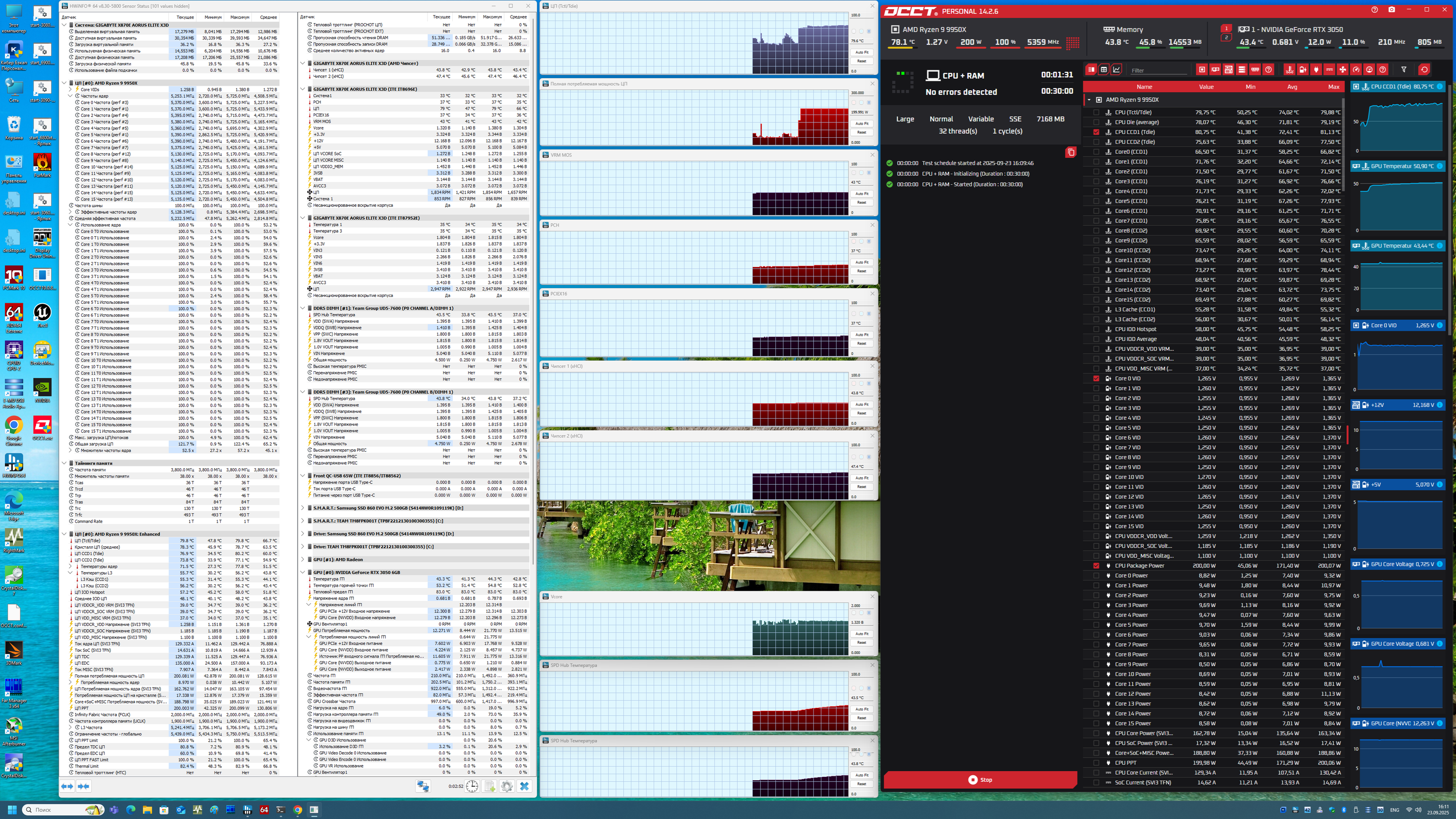Check the CPU (Tctl/Tdie) sensor checkbox
Viewport: 1456px width, 819px height.
(1096, 113)
